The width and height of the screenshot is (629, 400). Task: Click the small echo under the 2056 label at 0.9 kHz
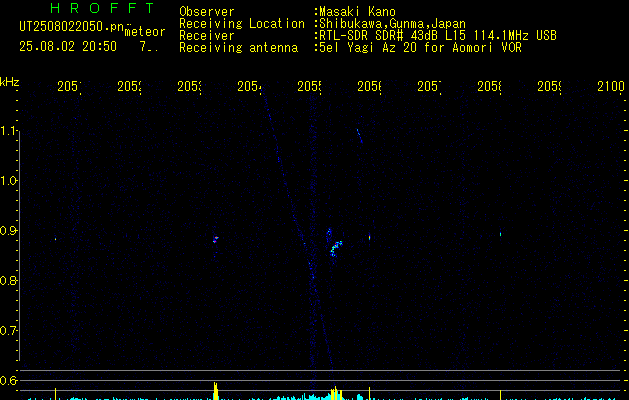369,238
